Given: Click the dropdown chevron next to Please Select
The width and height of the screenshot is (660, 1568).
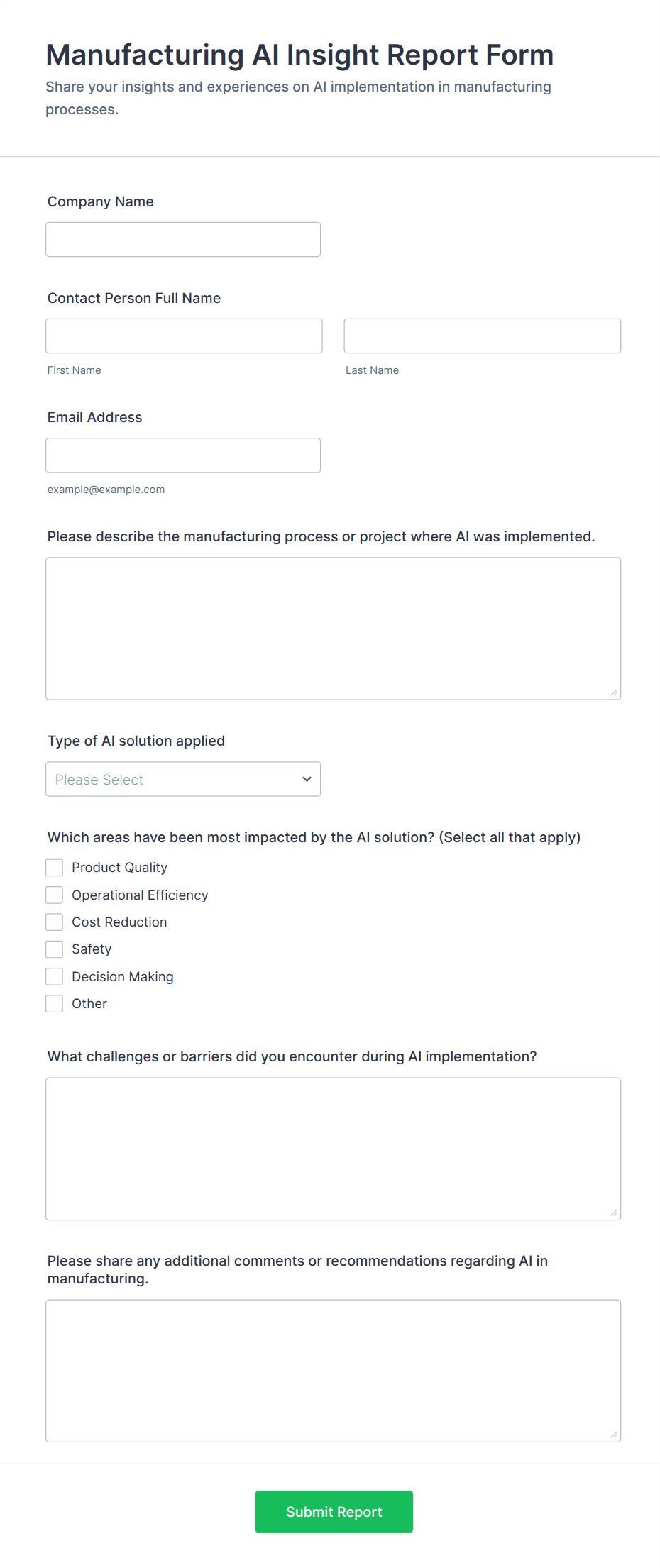Looking at the screenshot, I should point(307,779).
